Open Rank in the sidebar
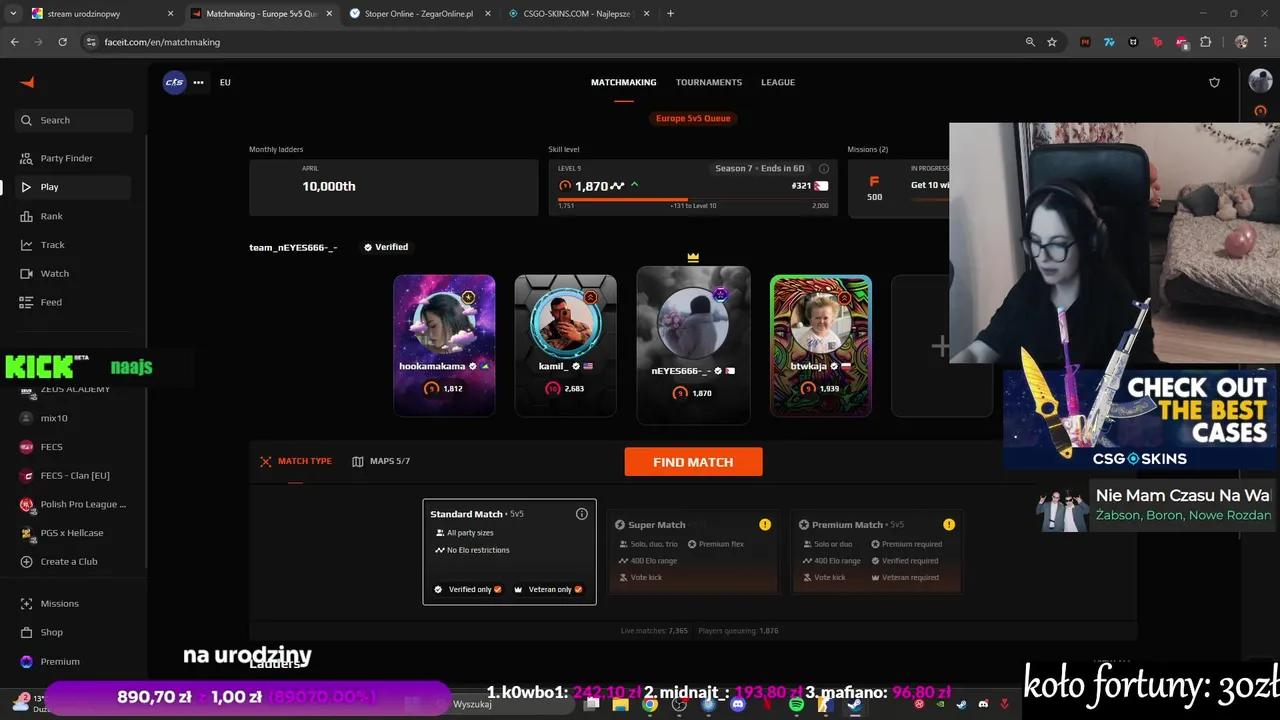 [75, 216]
